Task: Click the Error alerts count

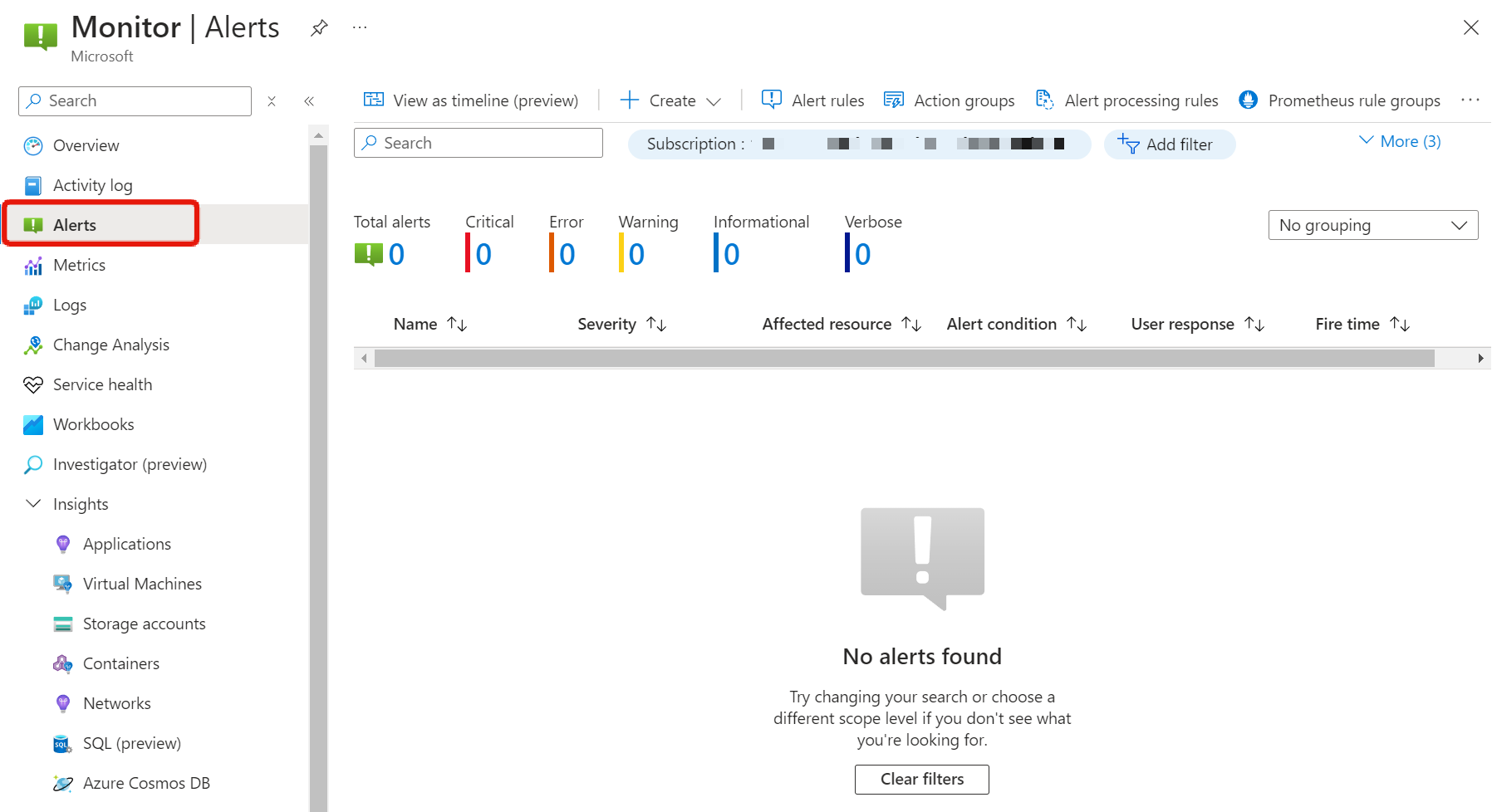Action: coord(567,254)
